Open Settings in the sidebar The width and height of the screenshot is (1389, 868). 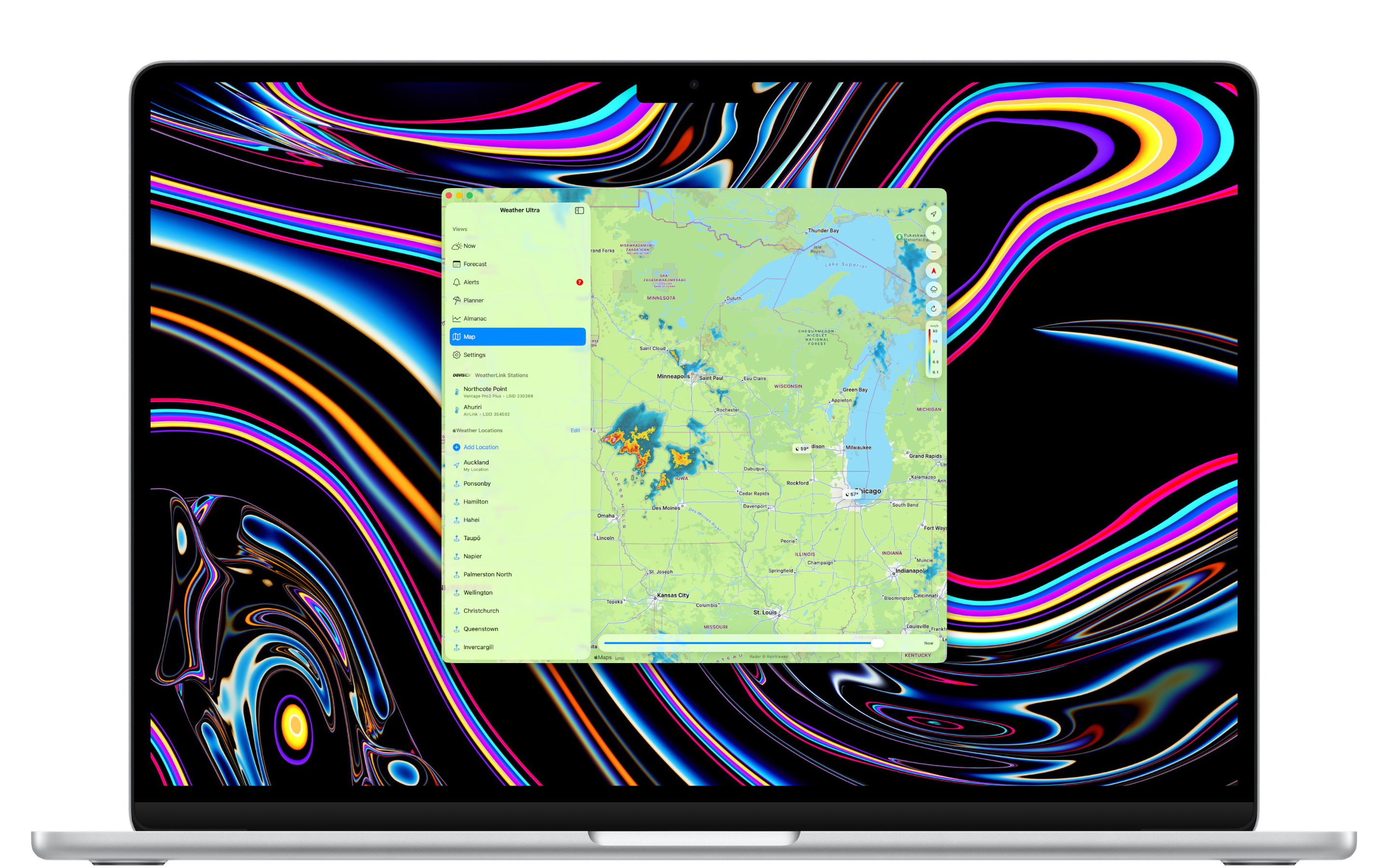(517, 355)
